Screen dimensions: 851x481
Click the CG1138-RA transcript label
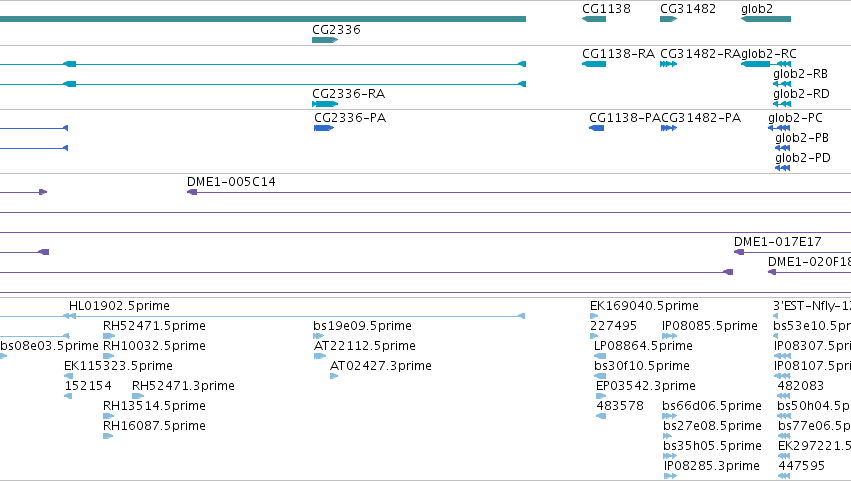pos(618,54)
